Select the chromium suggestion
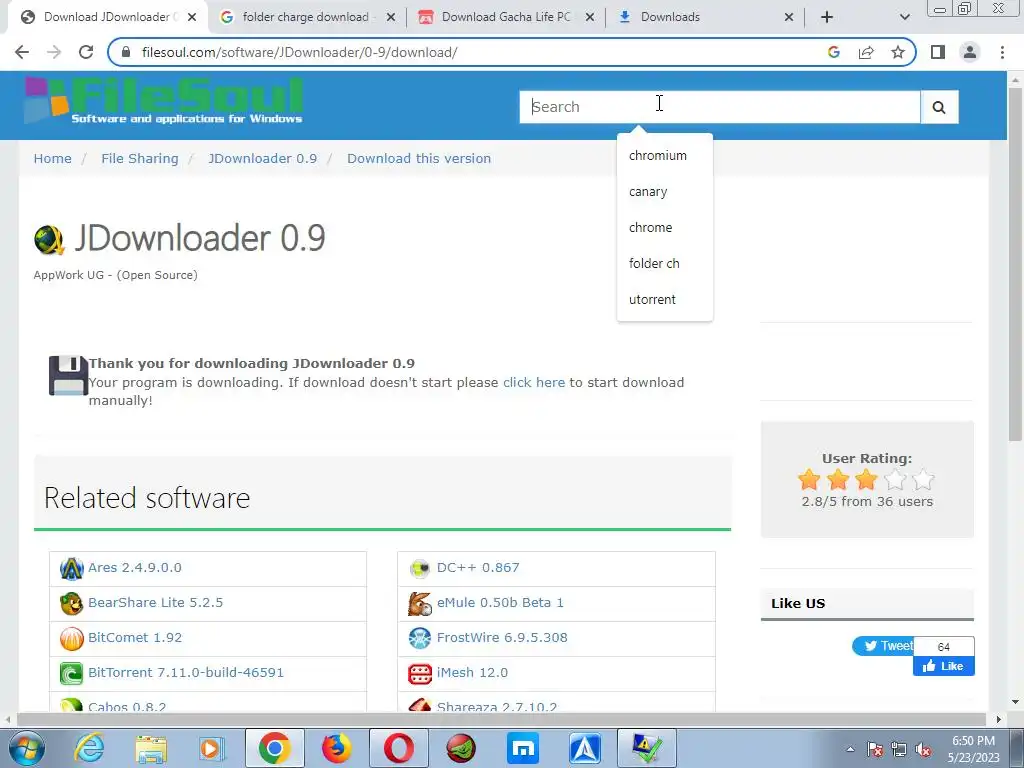1024x768 pixels. point(664,155)
